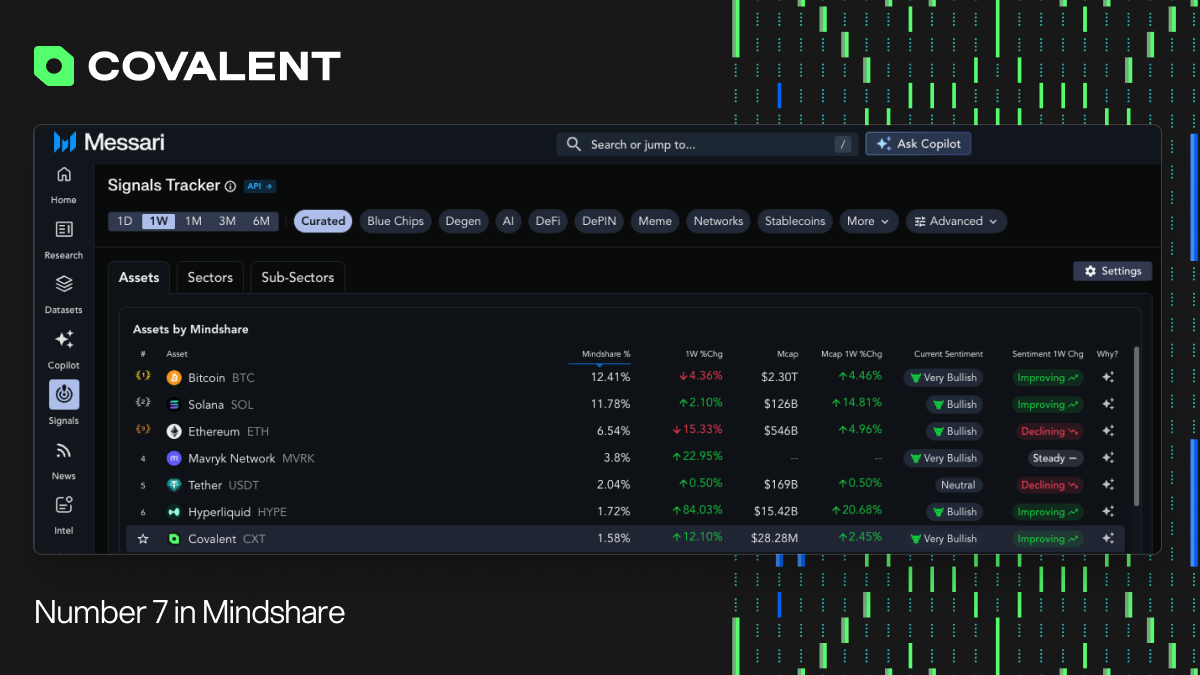Click the Covalent coin icon
This screenshot has height=675, width=1200.
pos(174,538)
